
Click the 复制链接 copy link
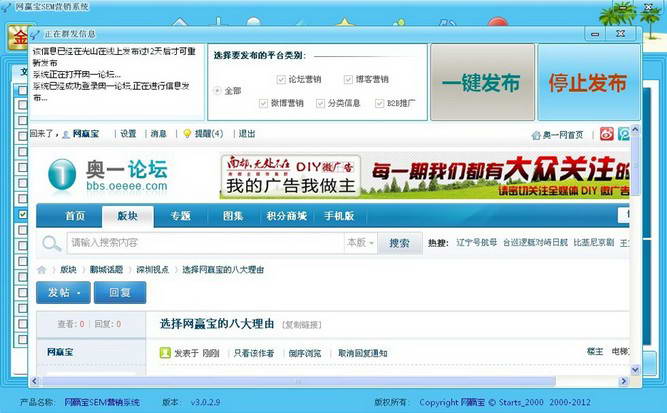pyautogui.click(x=302, y=325)
